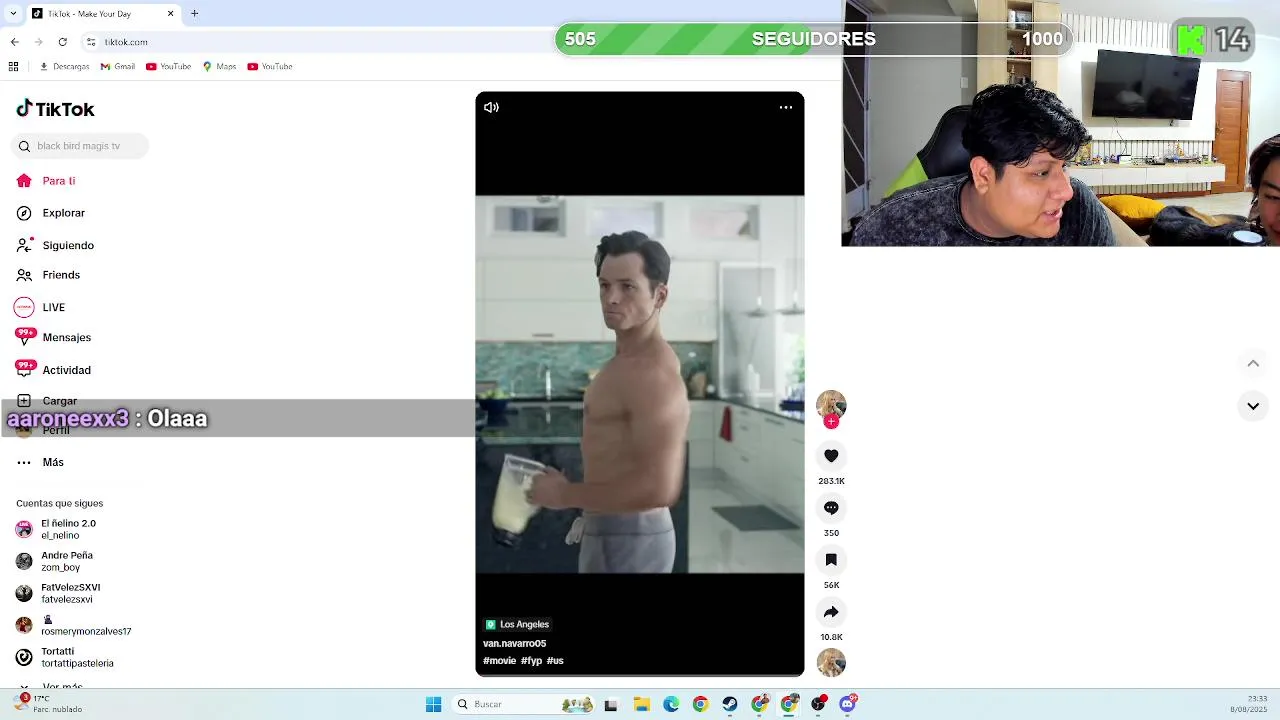This screenshot has width=1280, height=720.
Task: Open Task View in the taskbar
Action: point(611,704)
